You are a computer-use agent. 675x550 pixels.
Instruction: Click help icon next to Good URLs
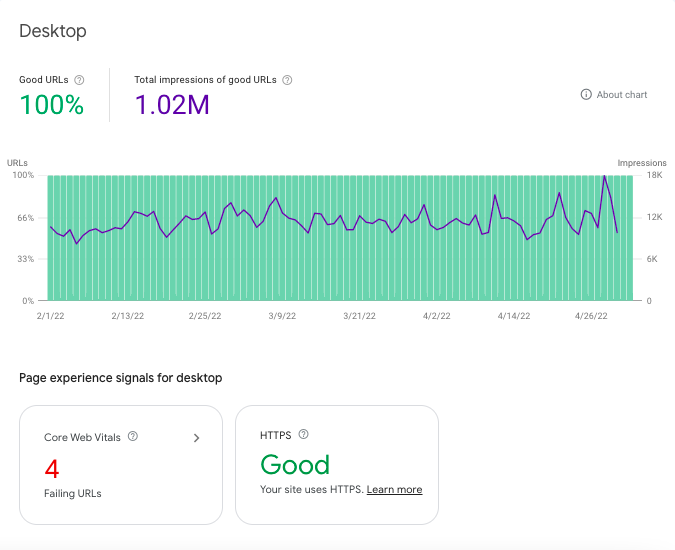point(79,80)
